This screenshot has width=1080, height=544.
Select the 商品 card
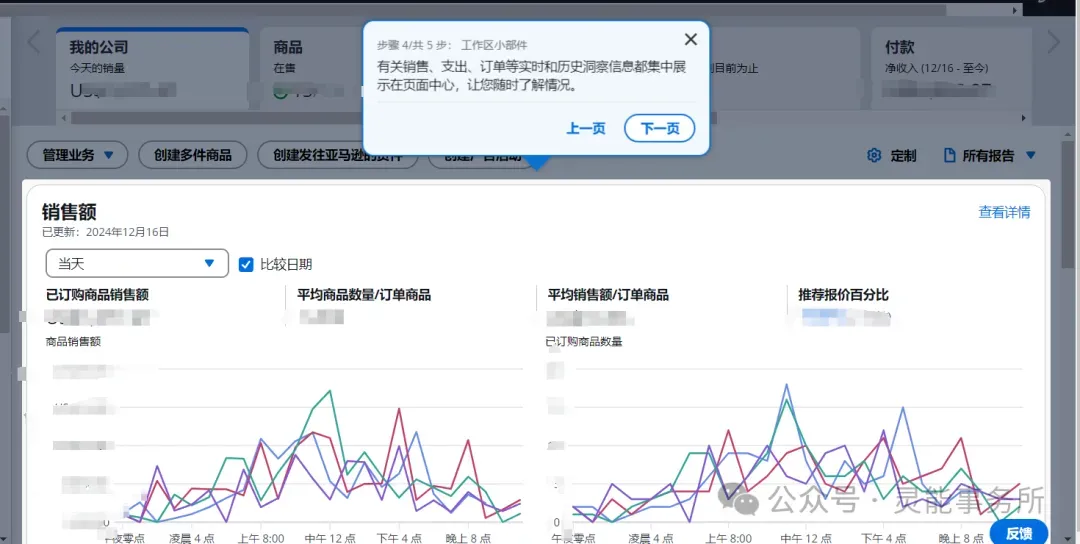tap(311, 69)
